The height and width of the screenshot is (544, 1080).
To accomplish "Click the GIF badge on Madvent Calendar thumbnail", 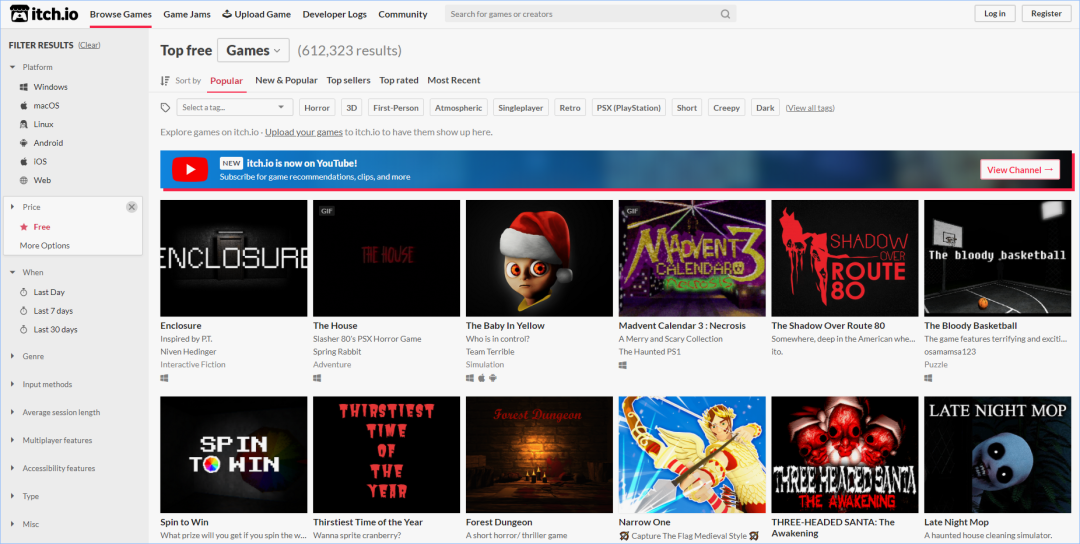I will coord(632,211).
